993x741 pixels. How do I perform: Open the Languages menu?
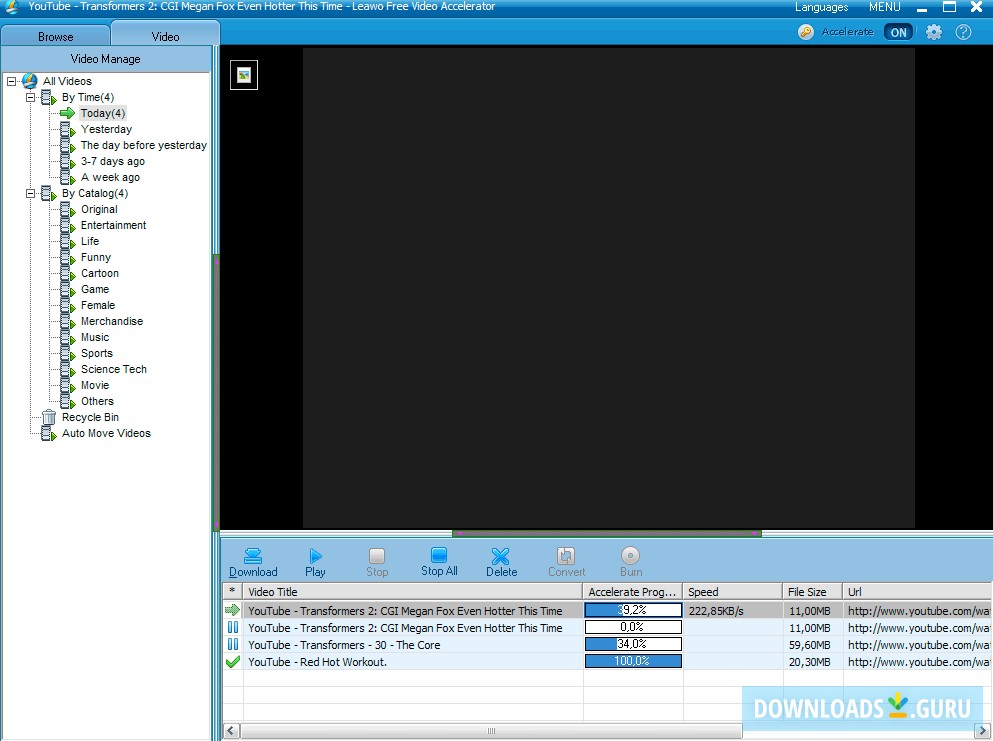point(821,7)
